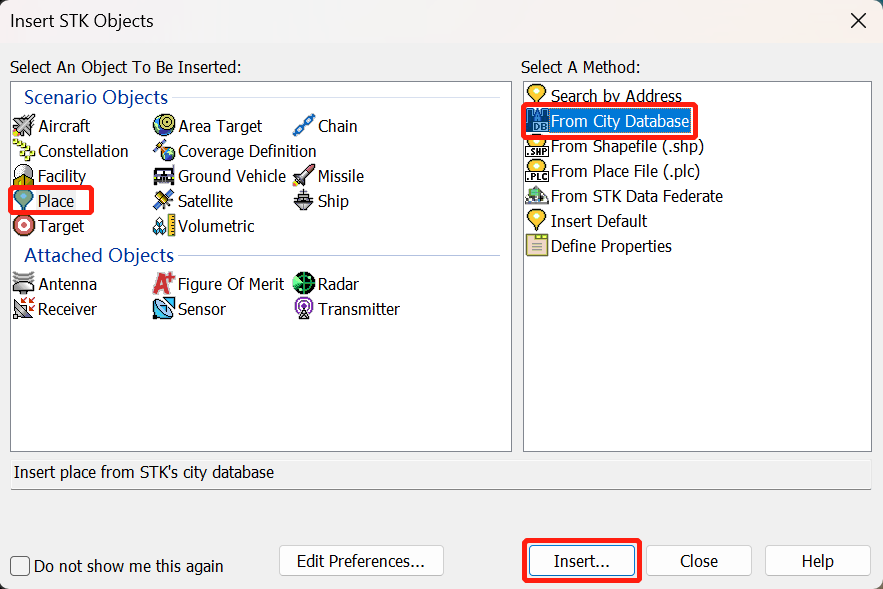The height and width of the screenshot is (589, 883).
Task: Choose the Figure Of Merit icon
Action: coord(164,284)
